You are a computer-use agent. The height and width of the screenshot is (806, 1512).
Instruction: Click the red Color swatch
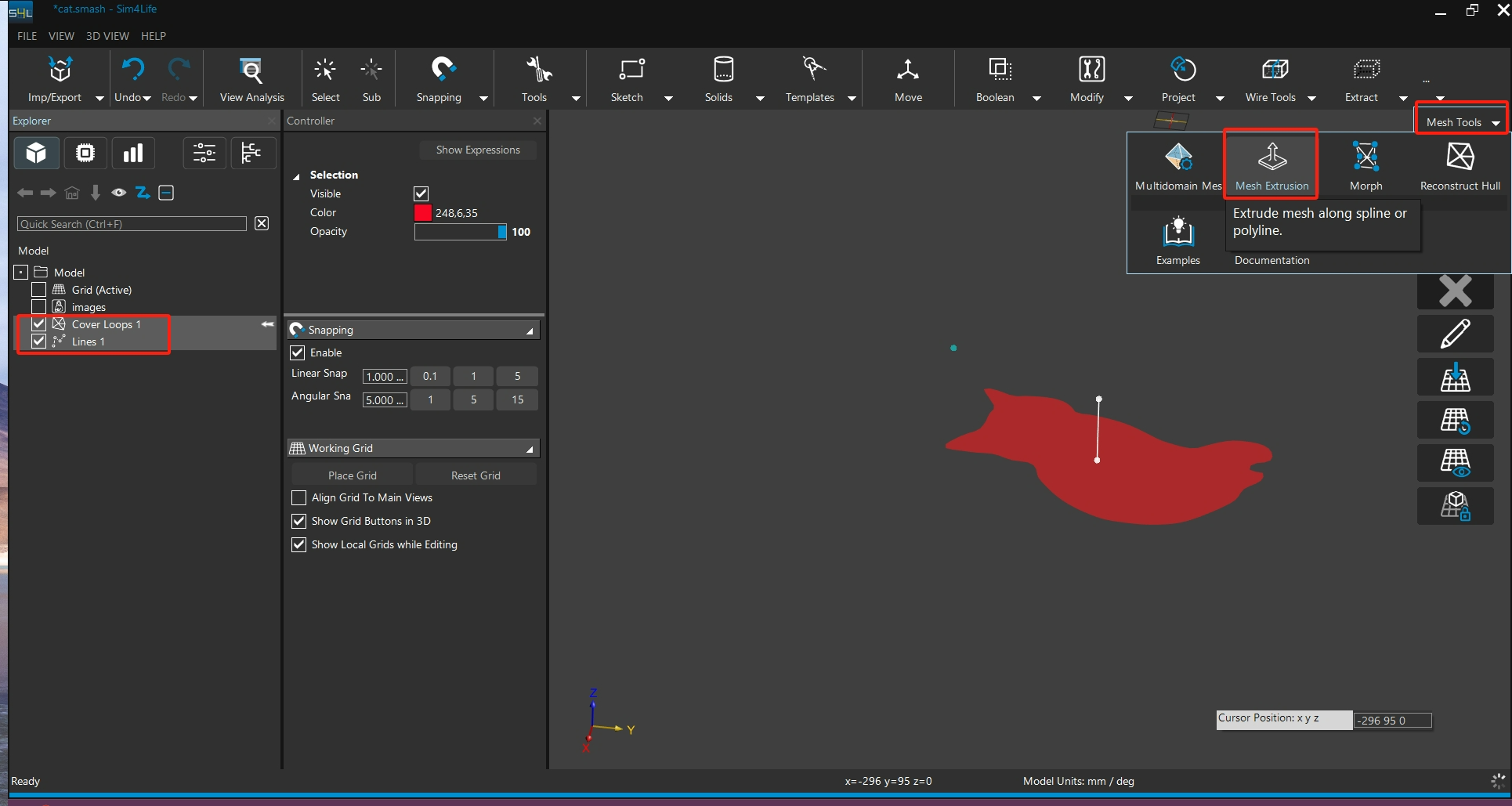(423, 213)
